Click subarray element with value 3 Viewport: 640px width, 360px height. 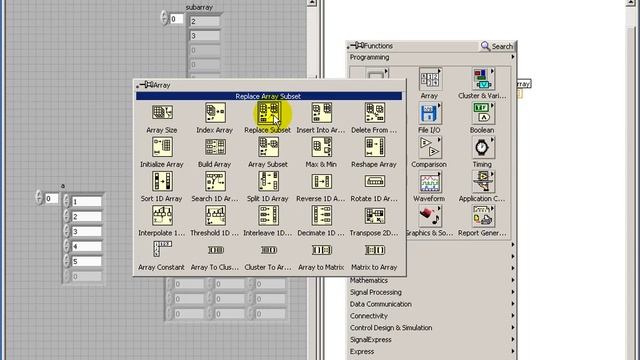204,36
